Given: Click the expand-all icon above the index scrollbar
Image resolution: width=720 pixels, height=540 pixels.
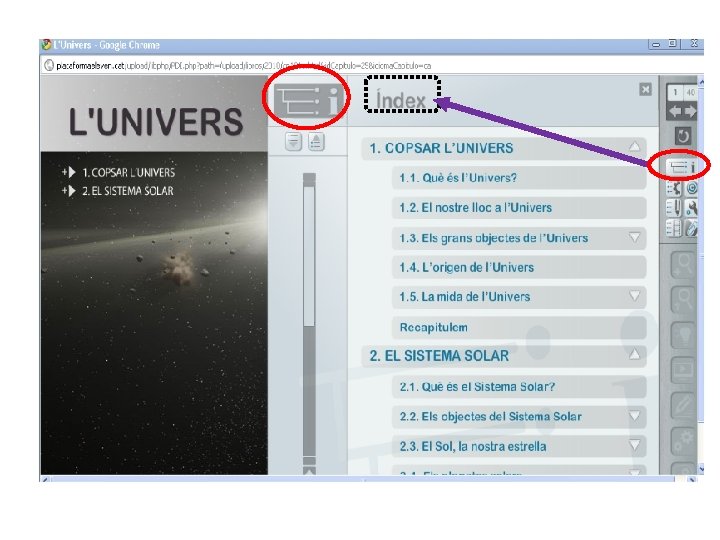Looking at the screenshot, I should pyautogui.click(x=293, y=142).
